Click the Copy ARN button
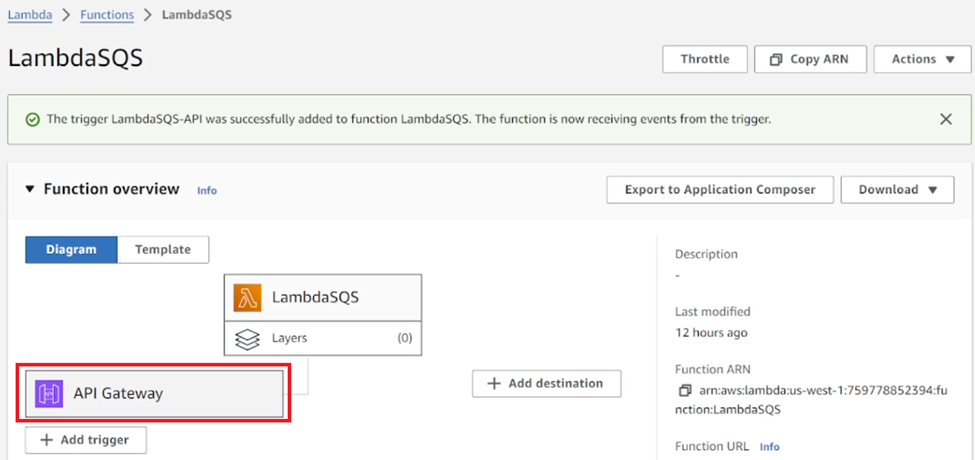The height and width of the screenshot is (460, 975). pyautogui.click(x=810, y=60)
